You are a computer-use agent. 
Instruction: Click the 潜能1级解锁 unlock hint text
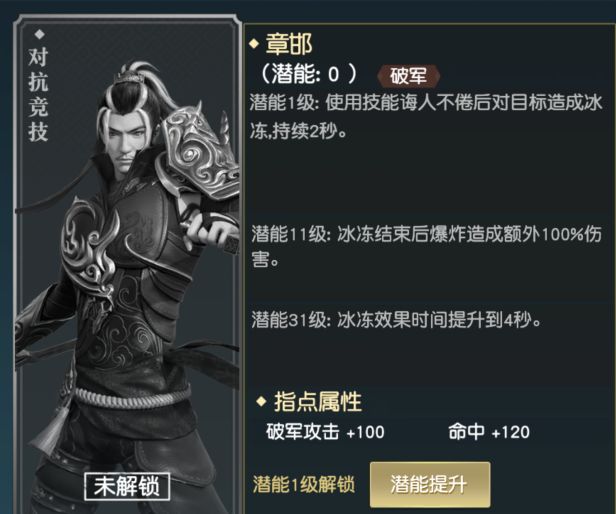point(304,485)
